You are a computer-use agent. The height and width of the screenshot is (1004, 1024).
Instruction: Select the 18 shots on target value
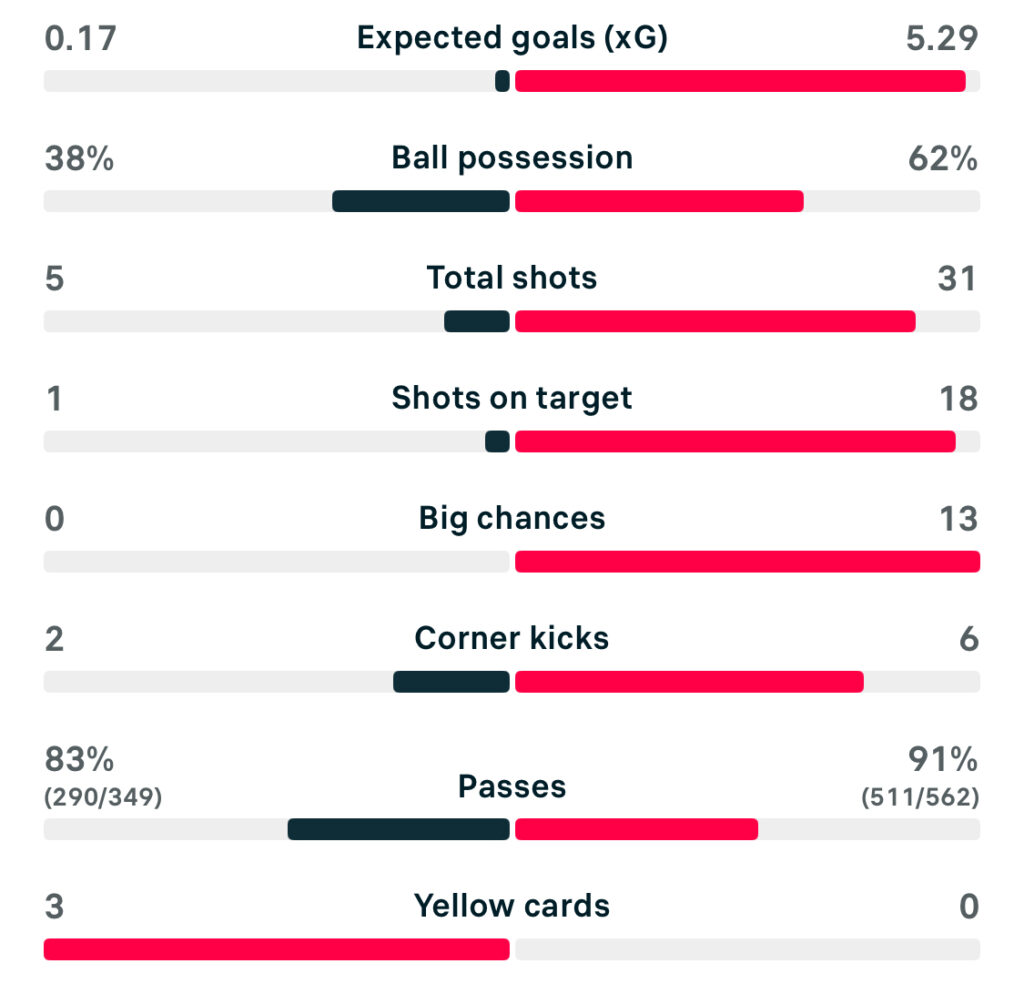(958, 398)
